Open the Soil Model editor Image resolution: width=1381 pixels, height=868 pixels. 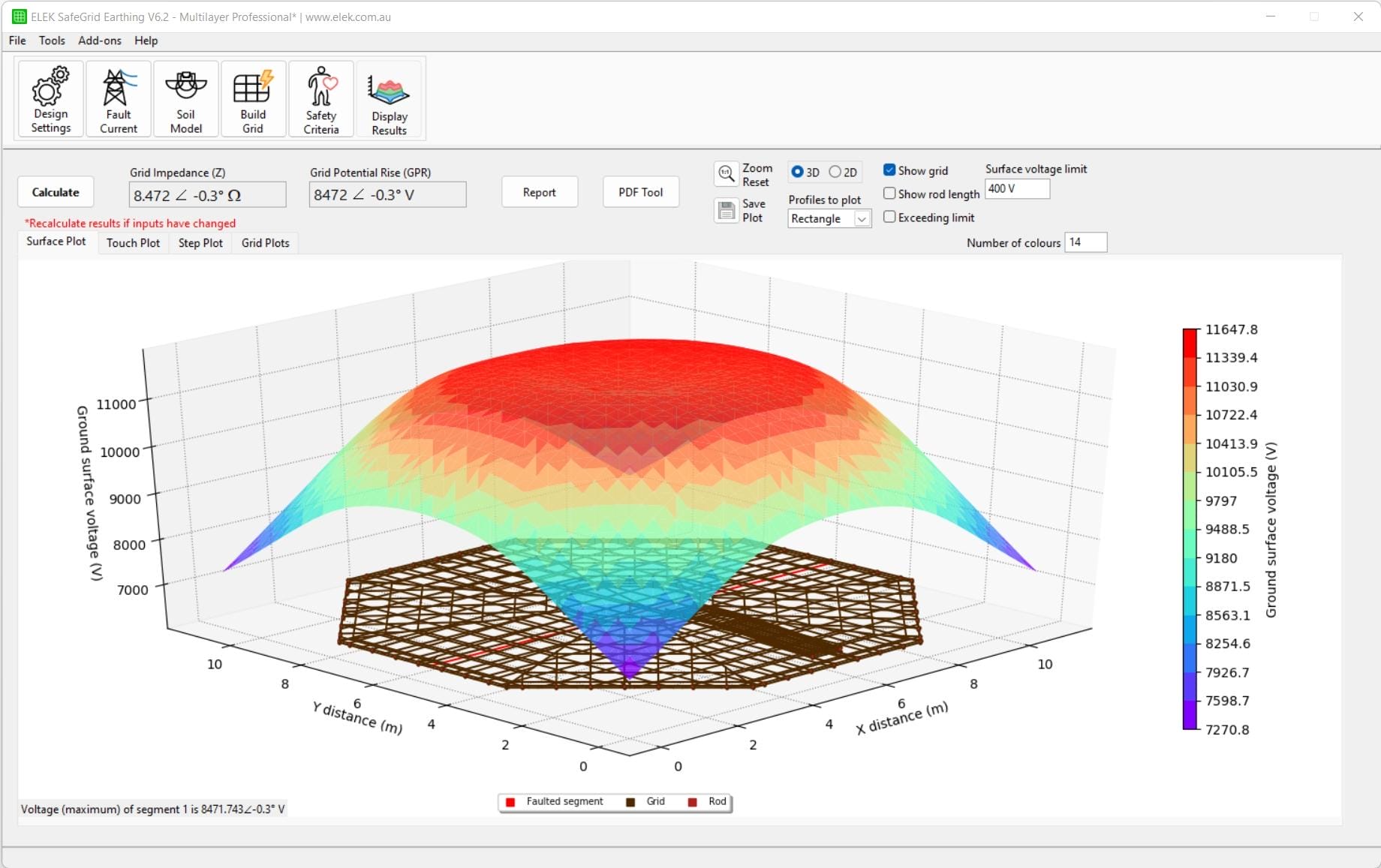185,98
